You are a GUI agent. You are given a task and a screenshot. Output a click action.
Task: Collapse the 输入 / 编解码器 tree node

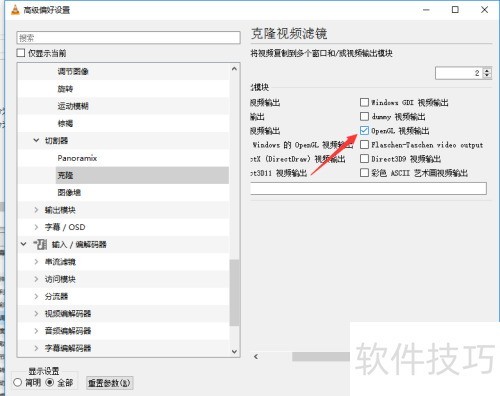(x=24, y=244)
